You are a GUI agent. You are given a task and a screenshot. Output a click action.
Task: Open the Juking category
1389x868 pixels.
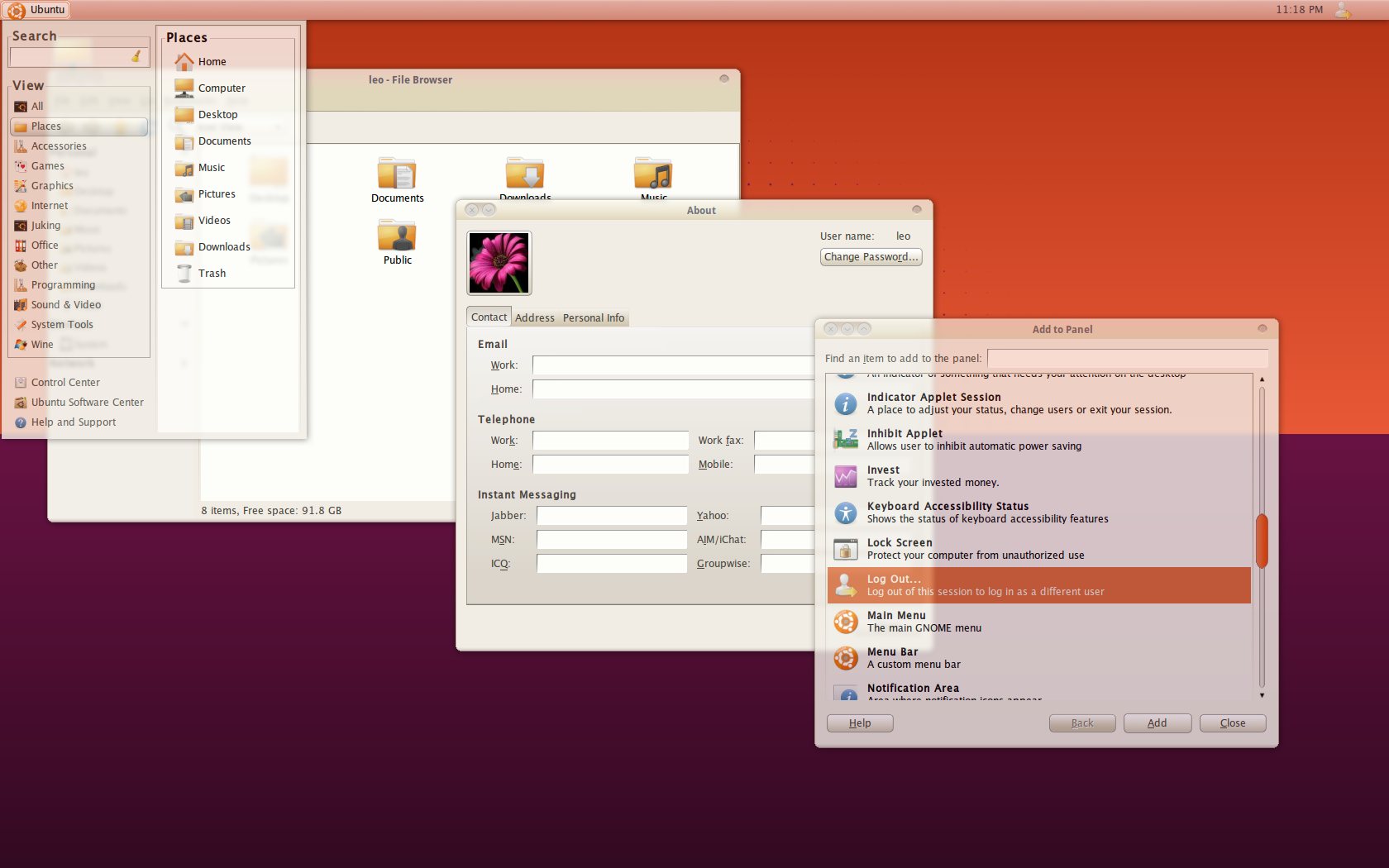point(79,226)
